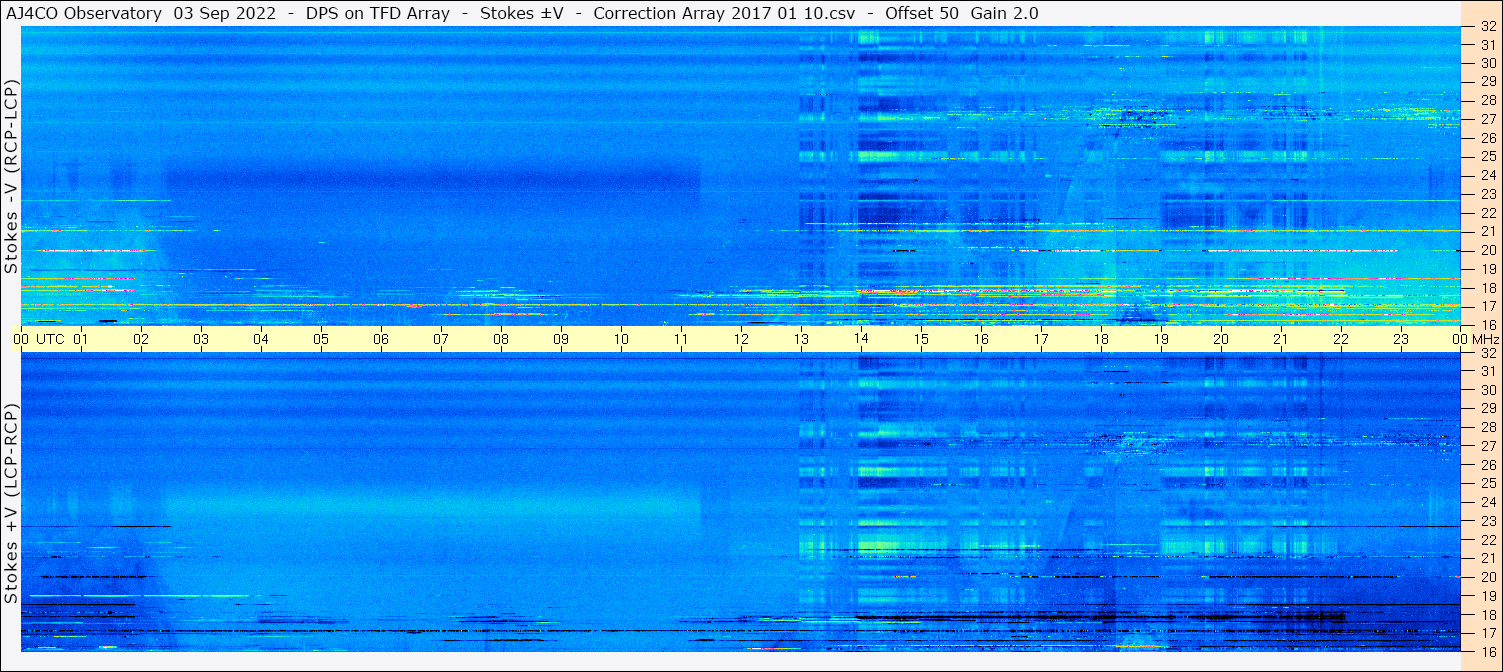This screenshot has width=1503, height=672.
Task: Click "Stokes ±V" in the title line
Action: pos(521,13)
